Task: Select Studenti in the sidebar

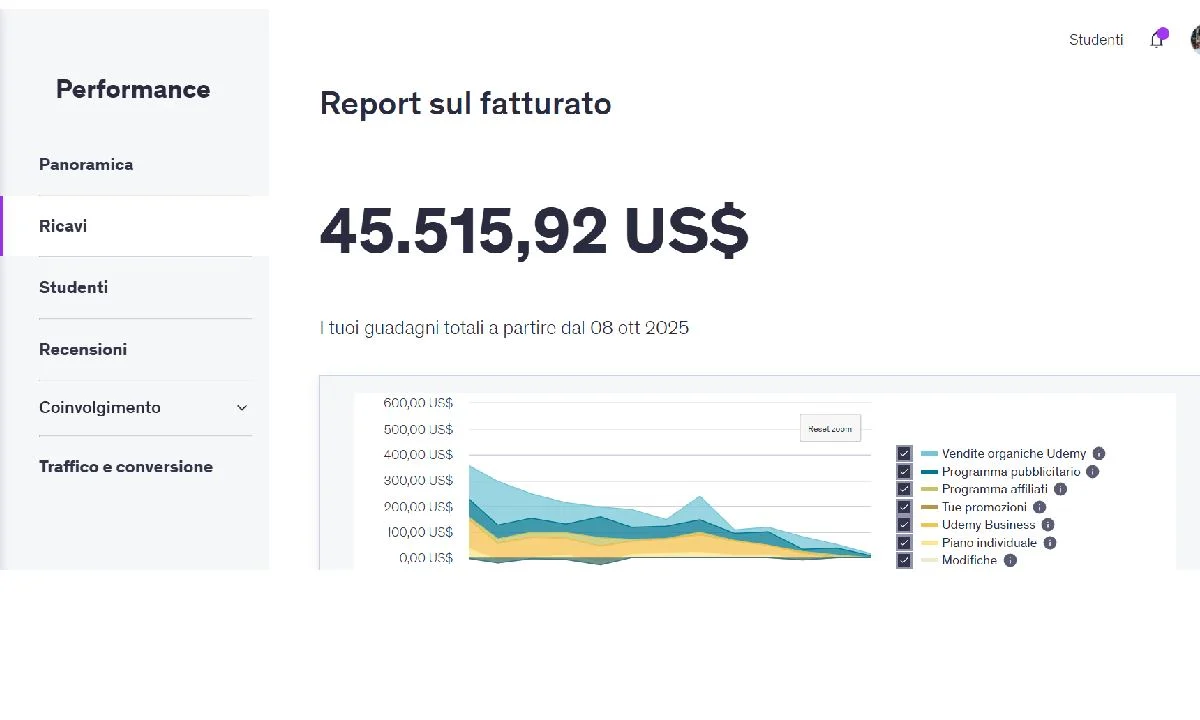Action: coord(73,287)
